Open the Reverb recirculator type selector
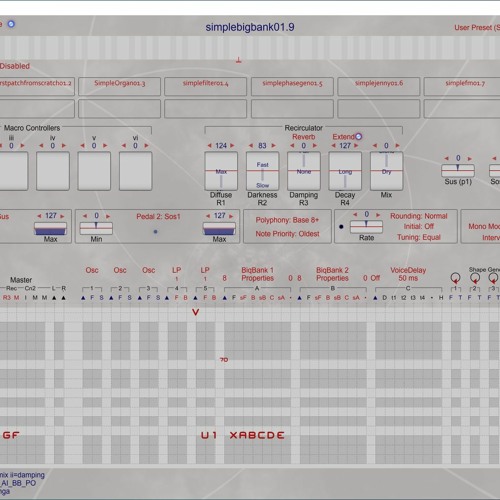The width and height of the screenshot is (500, 500). 304,137
